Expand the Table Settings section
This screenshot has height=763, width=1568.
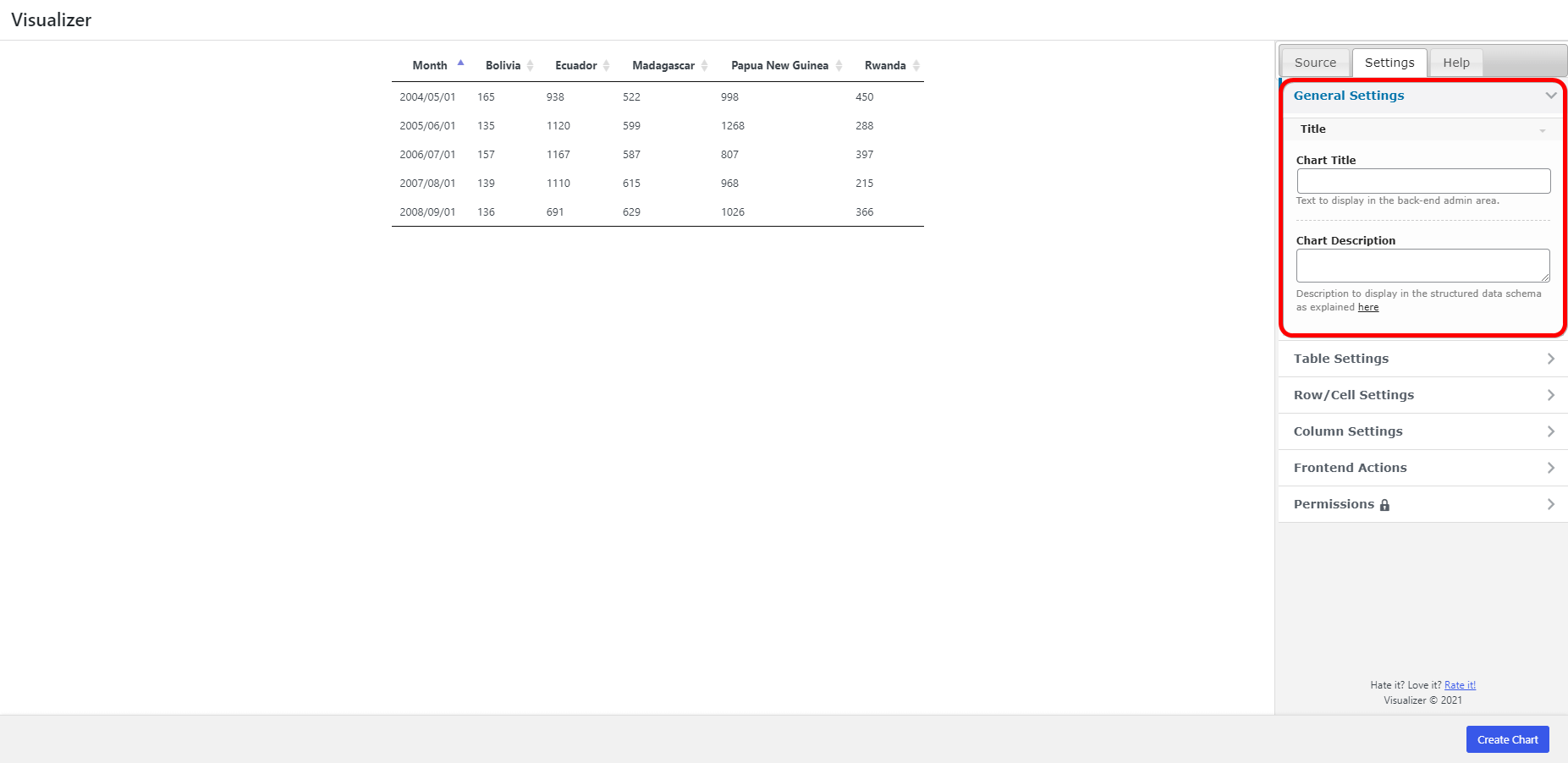pyautogui.click(x=1550, y=359)
